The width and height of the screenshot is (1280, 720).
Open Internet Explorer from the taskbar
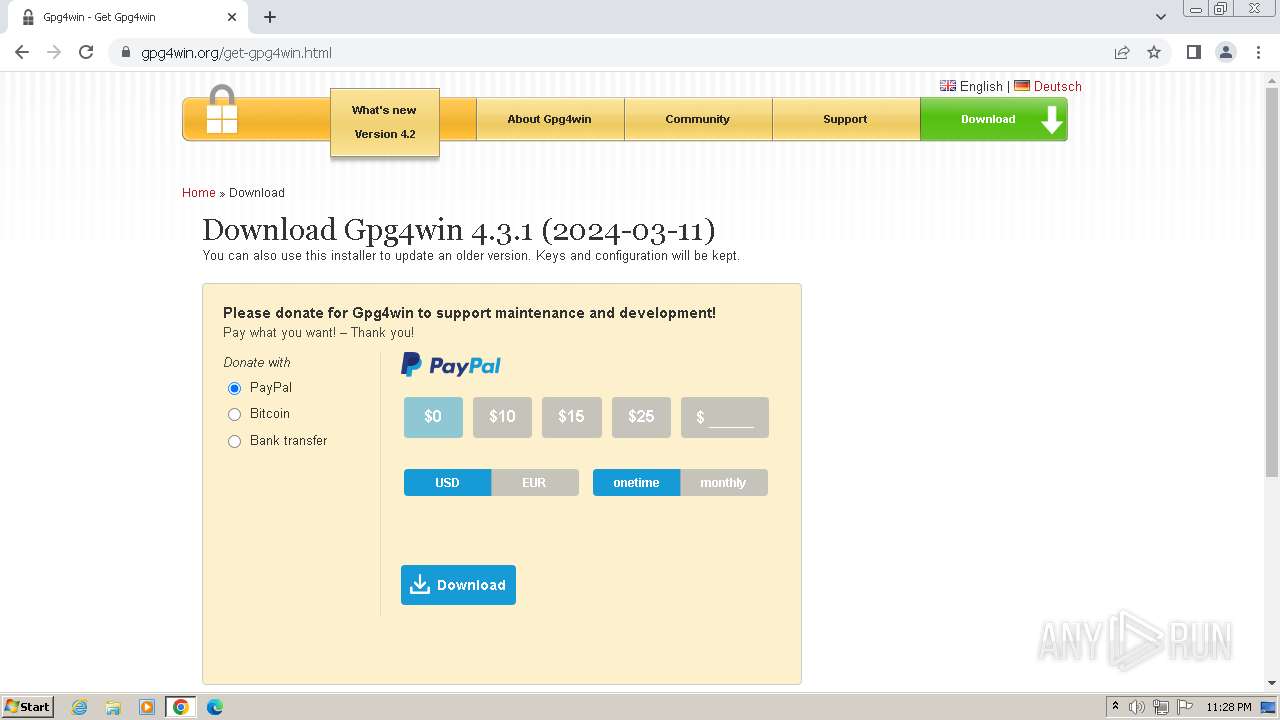[79, 707]
